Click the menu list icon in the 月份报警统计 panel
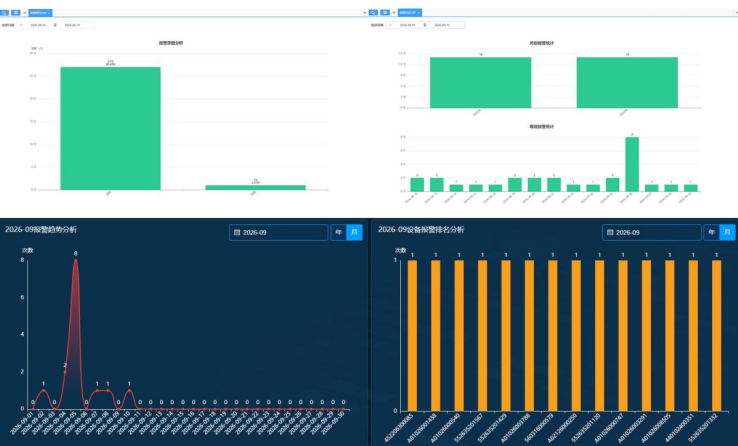Image resolution: width=738 pixels, height=446 pixels. pos(385,13)
